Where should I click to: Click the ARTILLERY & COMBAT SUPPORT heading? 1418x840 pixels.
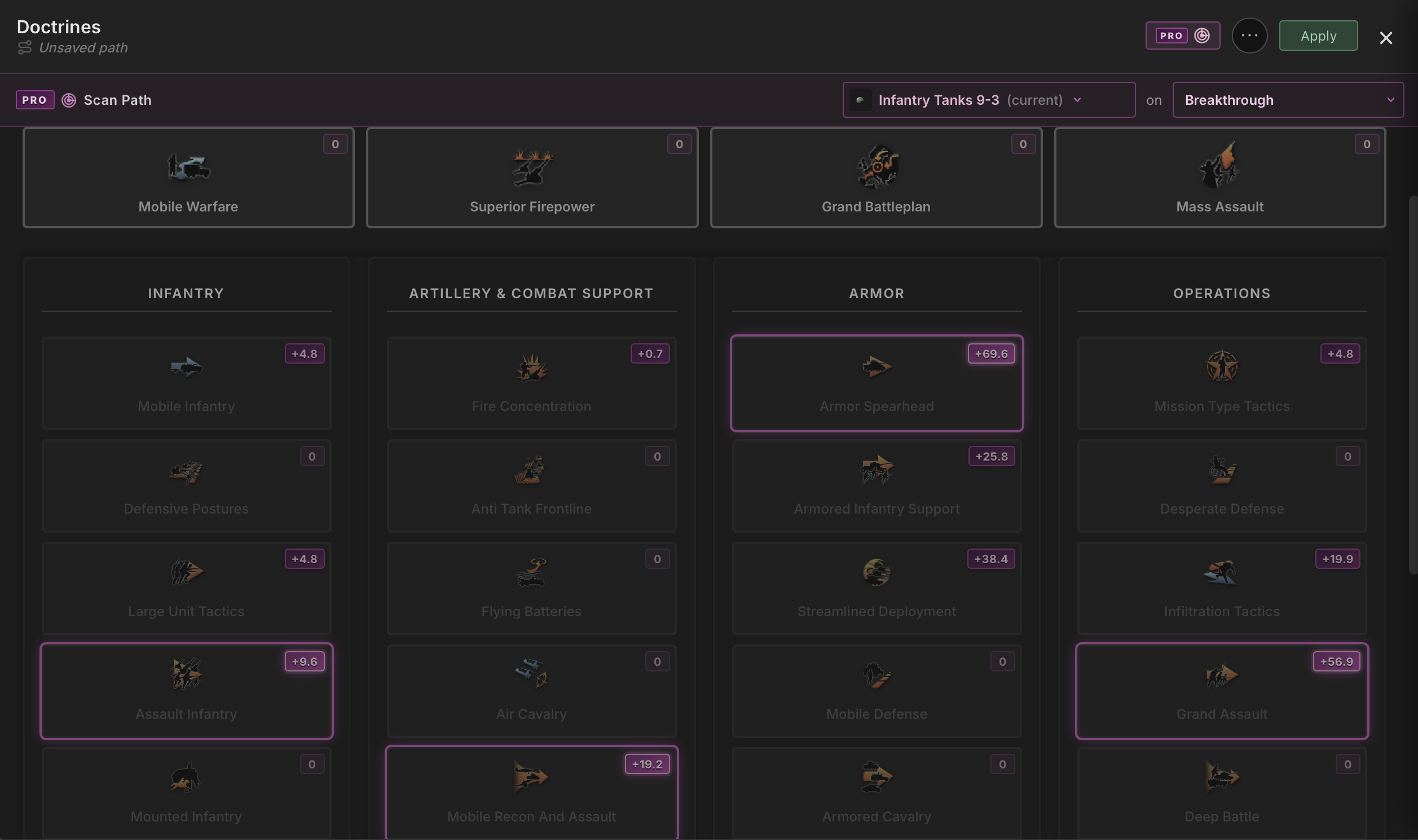coord(531,294)
